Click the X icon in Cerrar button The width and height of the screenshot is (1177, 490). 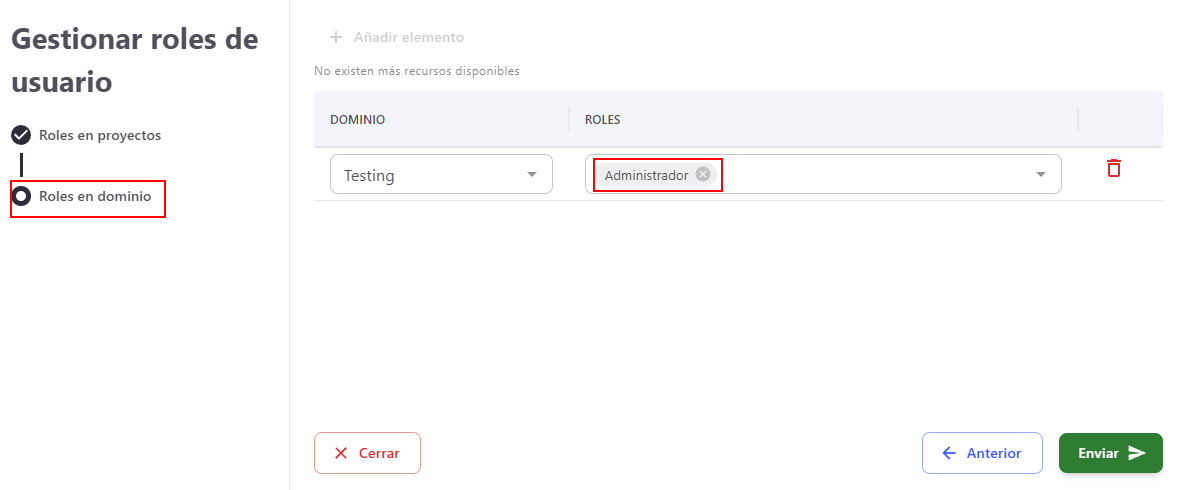(341, 453)
